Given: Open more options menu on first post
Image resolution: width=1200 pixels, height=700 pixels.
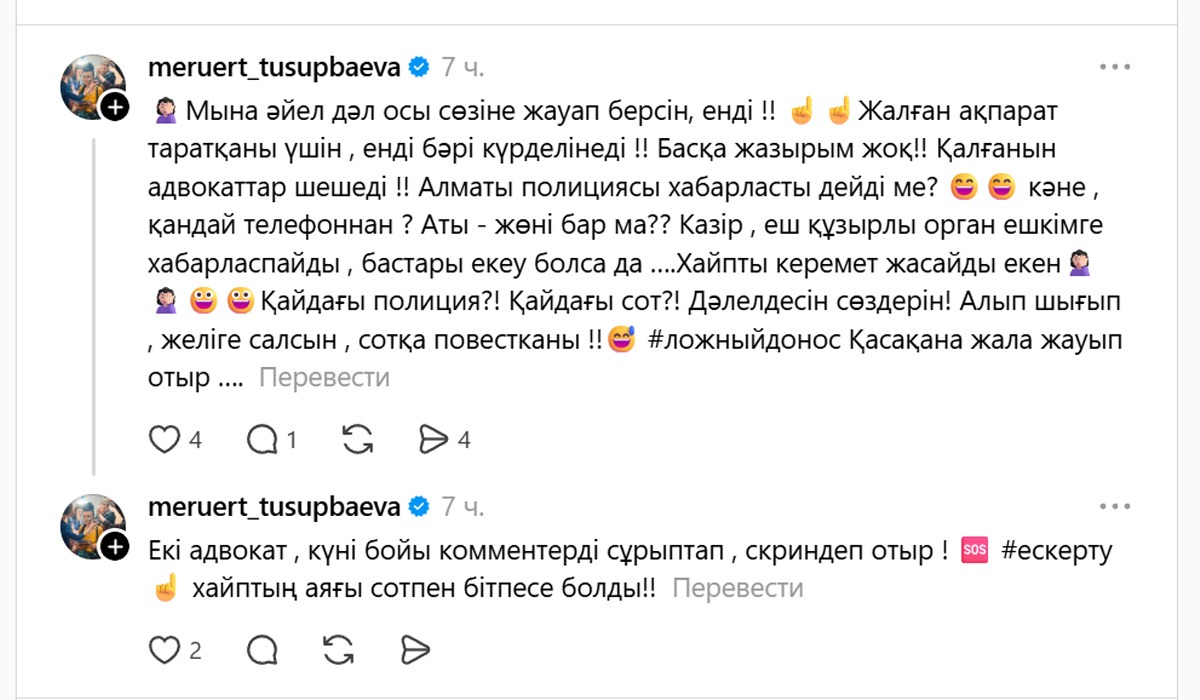Looking at the screenshot, I should [x=1115, y=67].
